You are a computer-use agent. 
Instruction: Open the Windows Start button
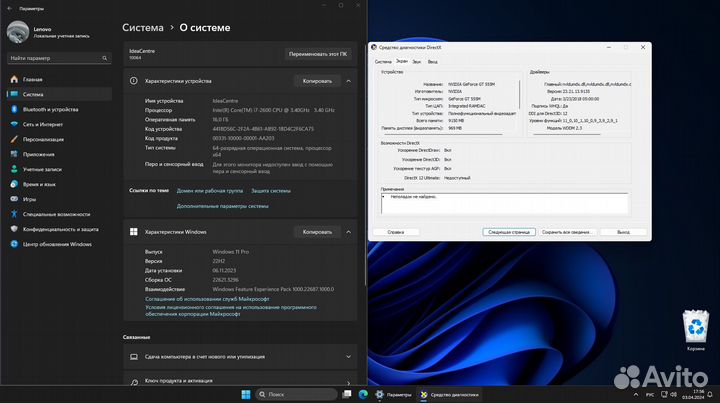246,394
